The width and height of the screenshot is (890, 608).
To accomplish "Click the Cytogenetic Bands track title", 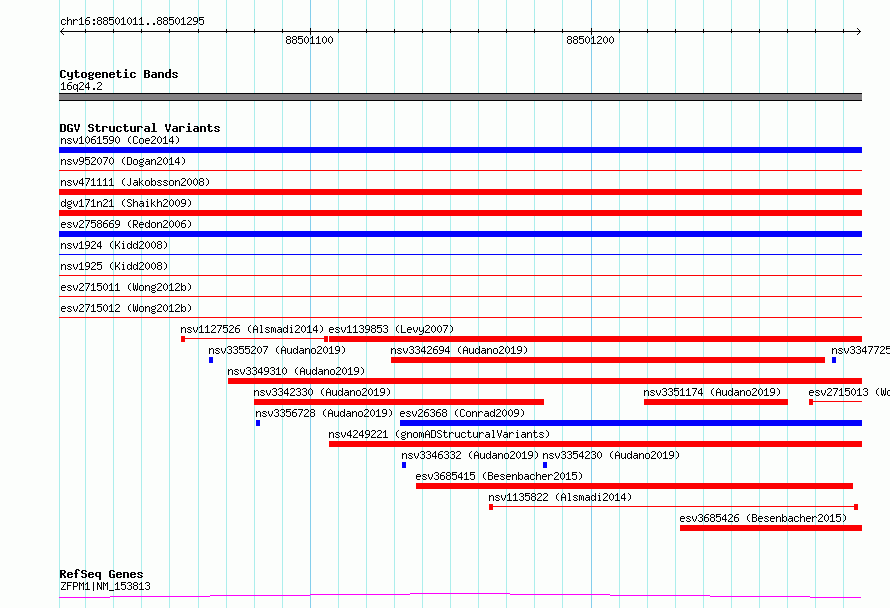I will pyautogui.click(x=119, y=74).
